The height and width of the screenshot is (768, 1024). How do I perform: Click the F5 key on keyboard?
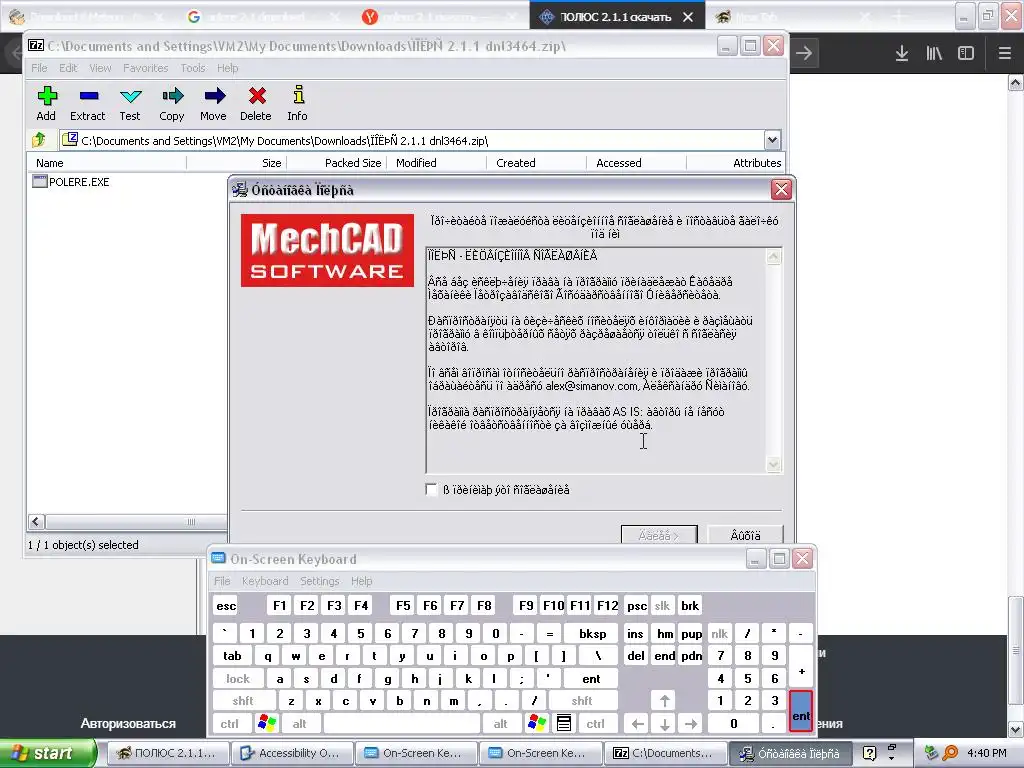pos(404,605)
